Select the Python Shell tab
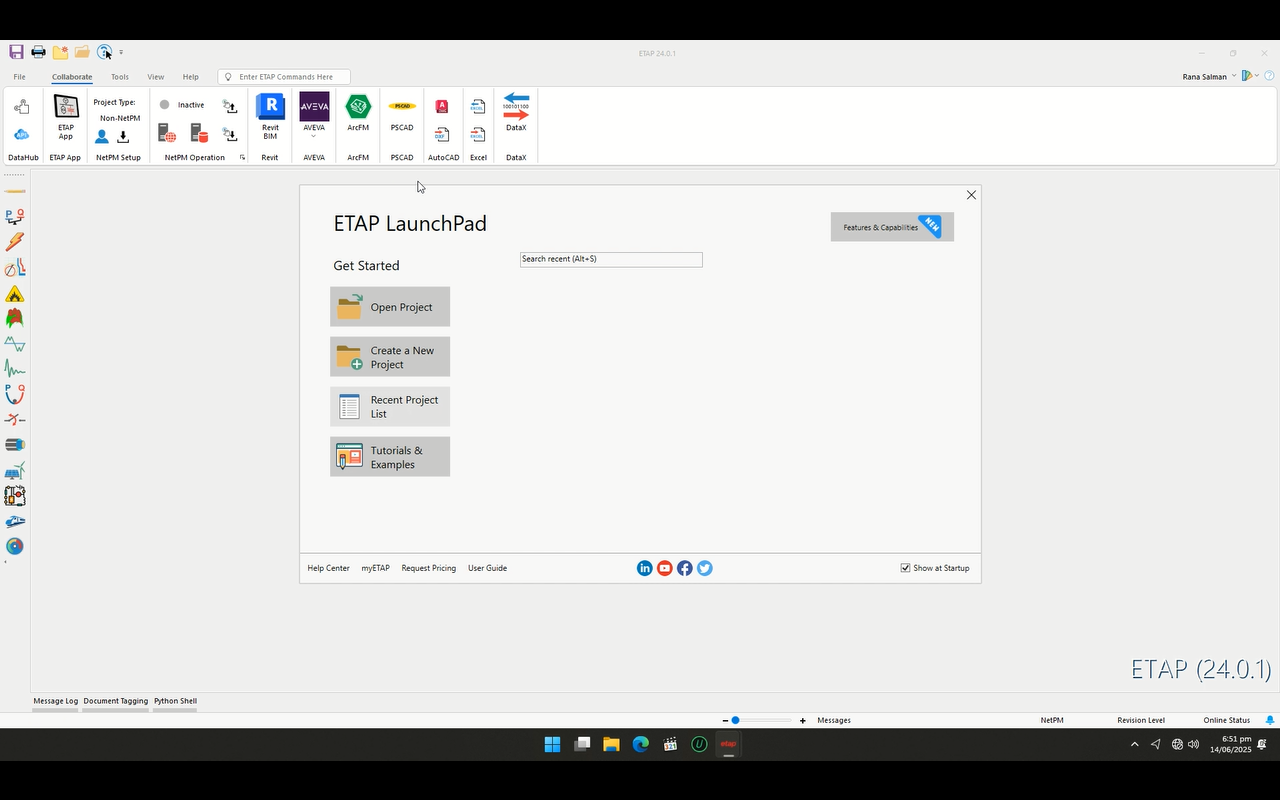1280x800 pixels. click(175, 701)
